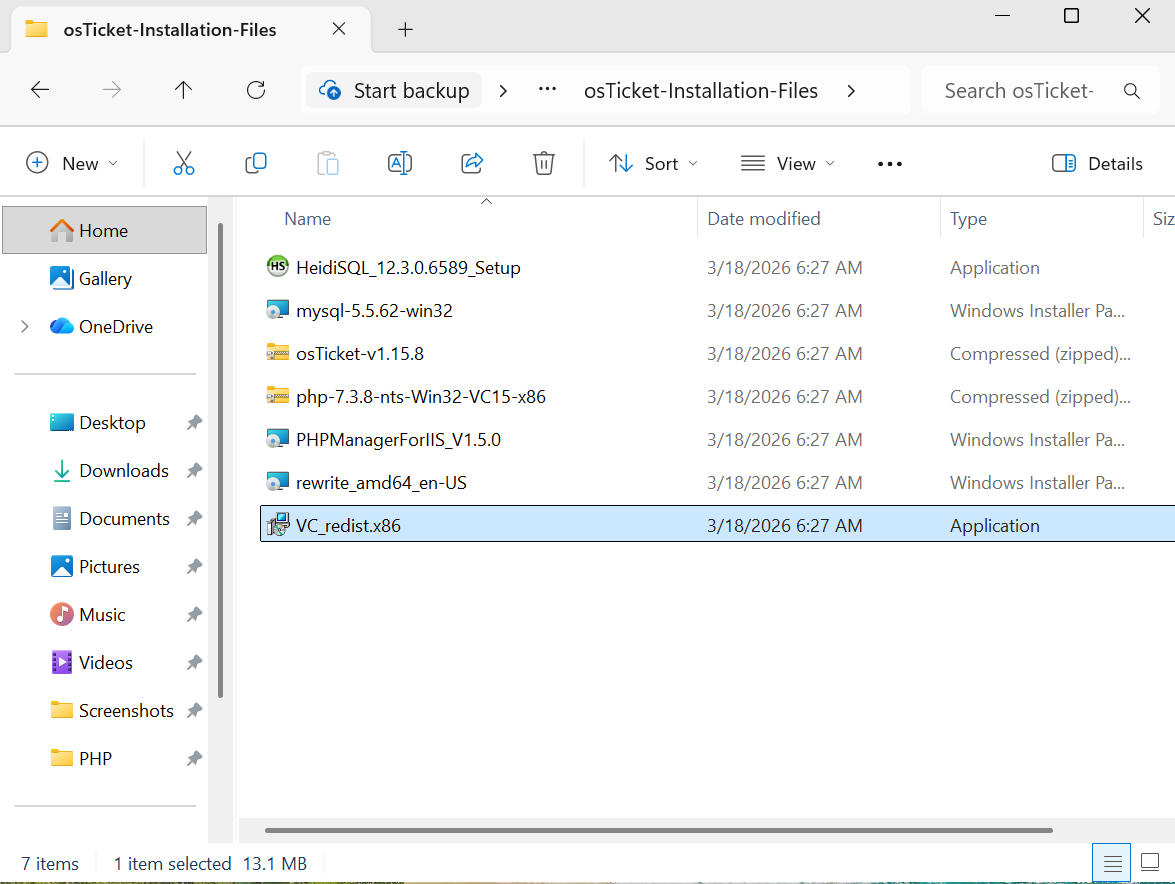Click the search magnifier icon
This screenshot has height=884, width=1175.
point(1132,91)
